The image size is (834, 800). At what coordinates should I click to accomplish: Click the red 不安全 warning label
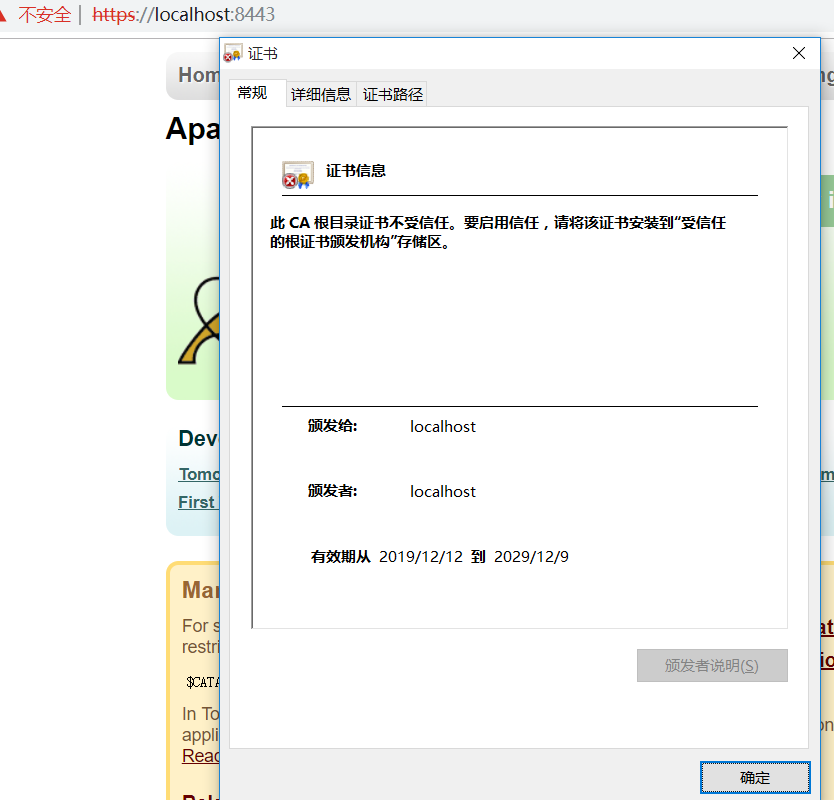(46, 15)
